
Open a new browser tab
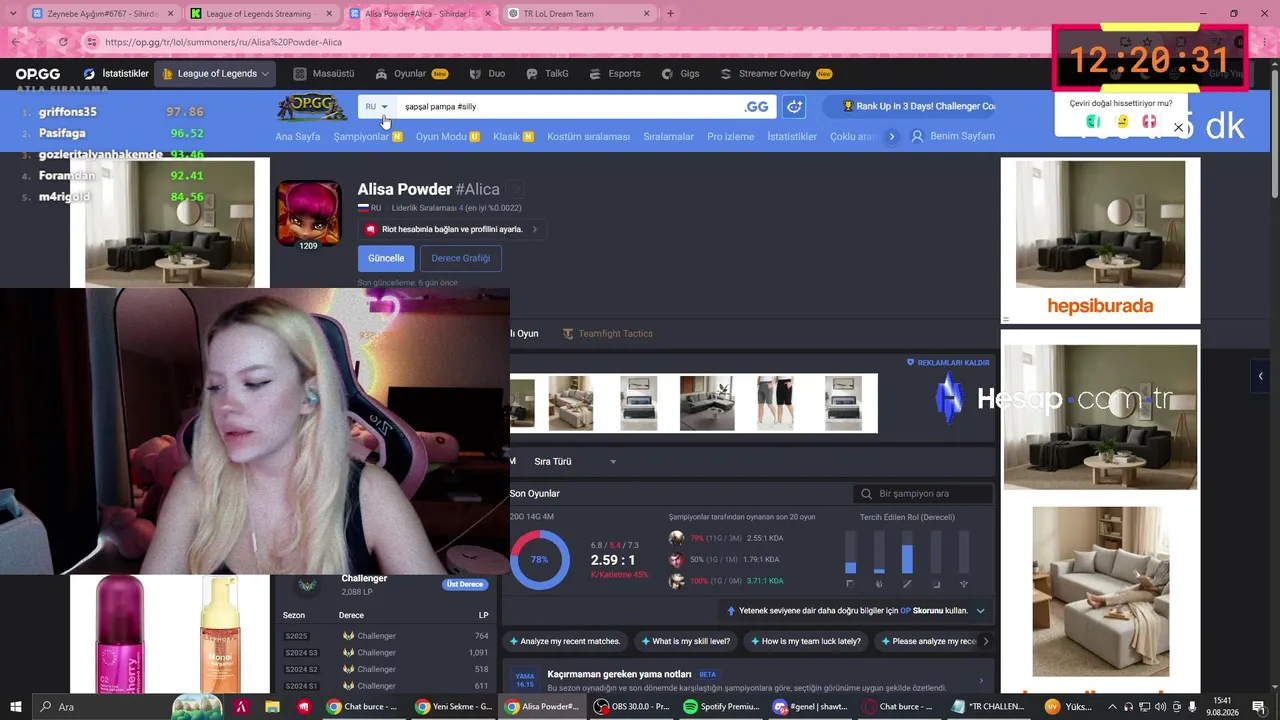[670, 14]
